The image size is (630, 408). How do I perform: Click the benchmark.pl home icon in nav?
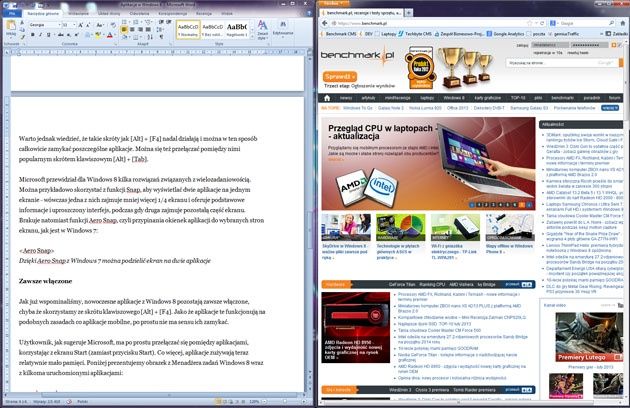coord(327,98)
